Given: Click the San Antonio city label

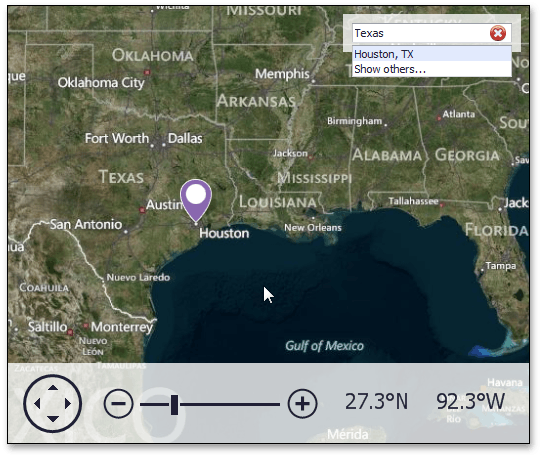Looking at the screenshot, I should 86,224.
